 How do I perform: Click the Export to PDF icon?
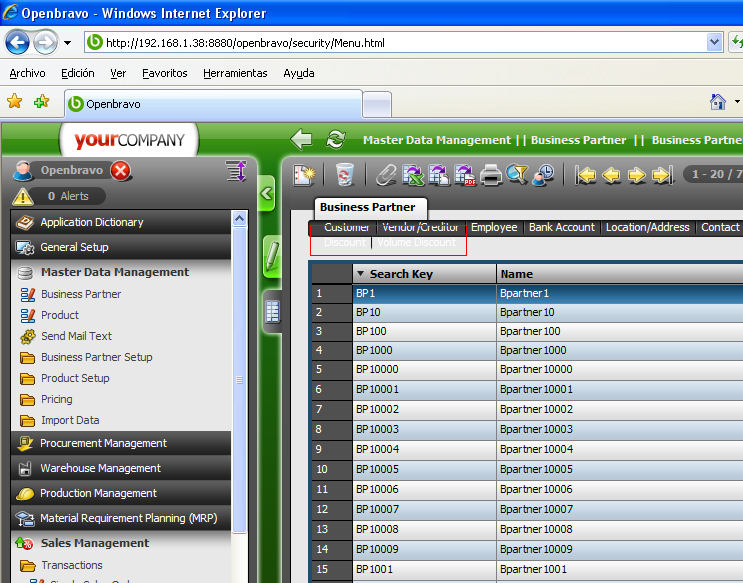pos(465,175)
